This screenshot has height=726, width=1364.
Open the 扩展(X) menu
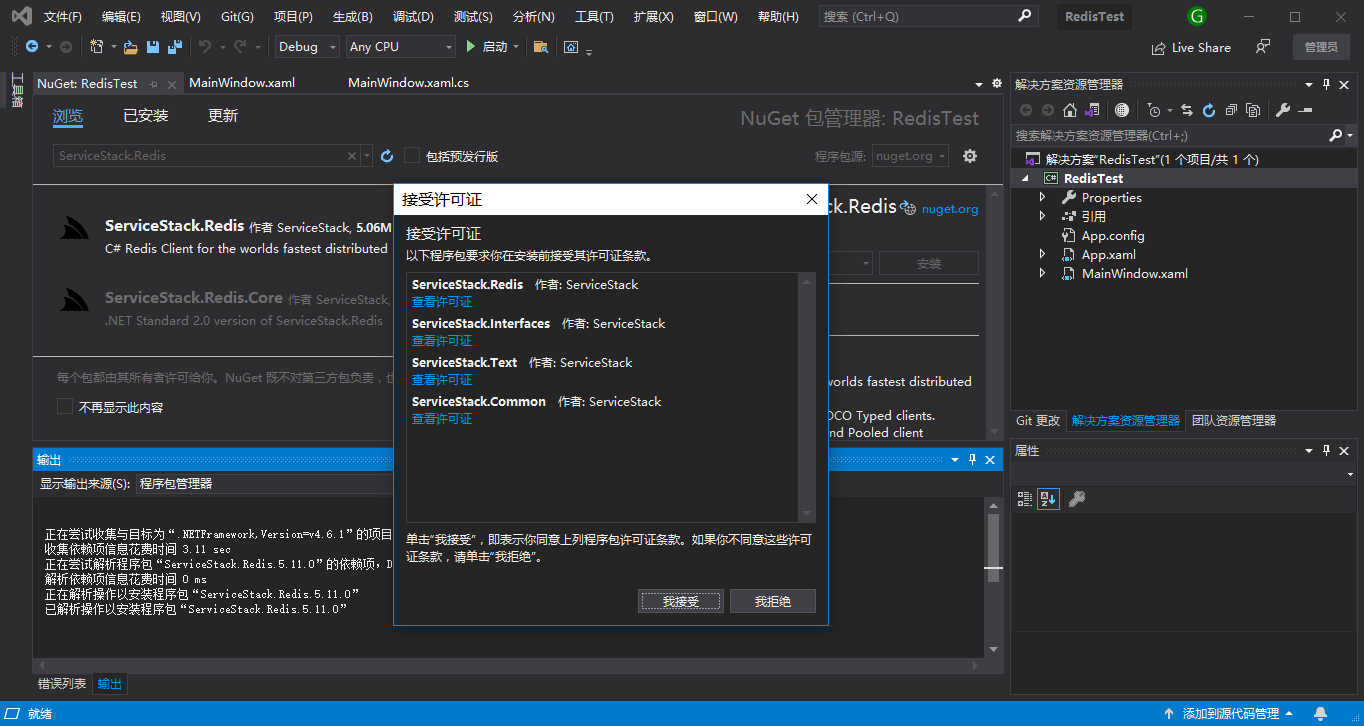point(653,17)
